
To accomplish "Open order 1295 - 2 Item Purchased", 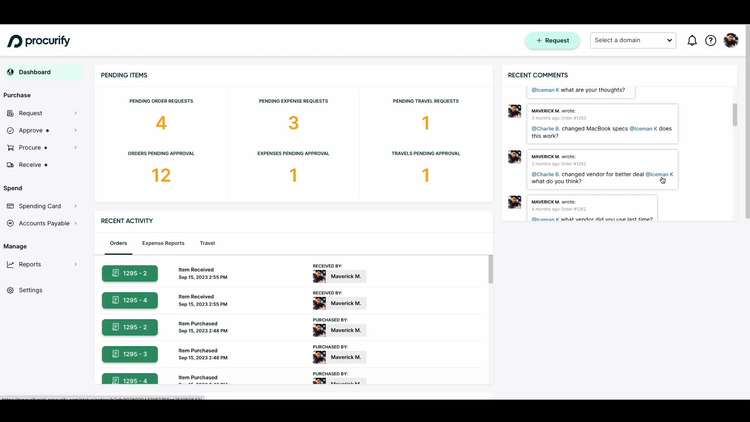I will [x=130, y=327].
